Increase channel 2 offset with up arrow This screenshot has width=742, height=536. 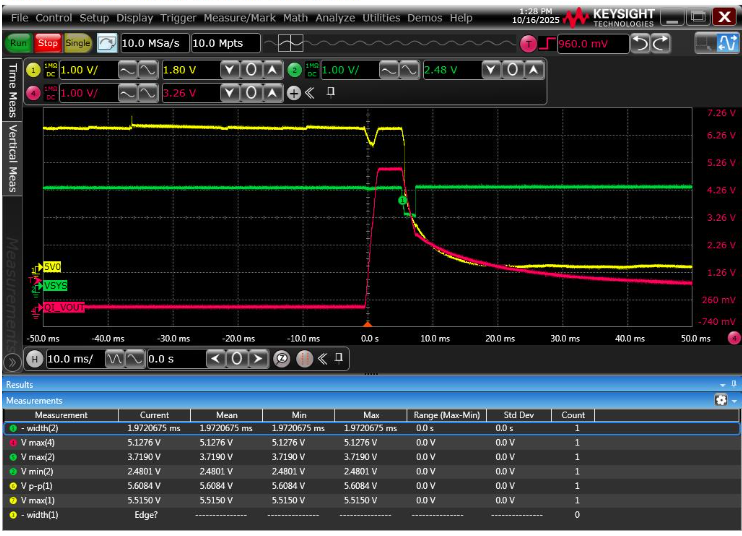(533, 70)
